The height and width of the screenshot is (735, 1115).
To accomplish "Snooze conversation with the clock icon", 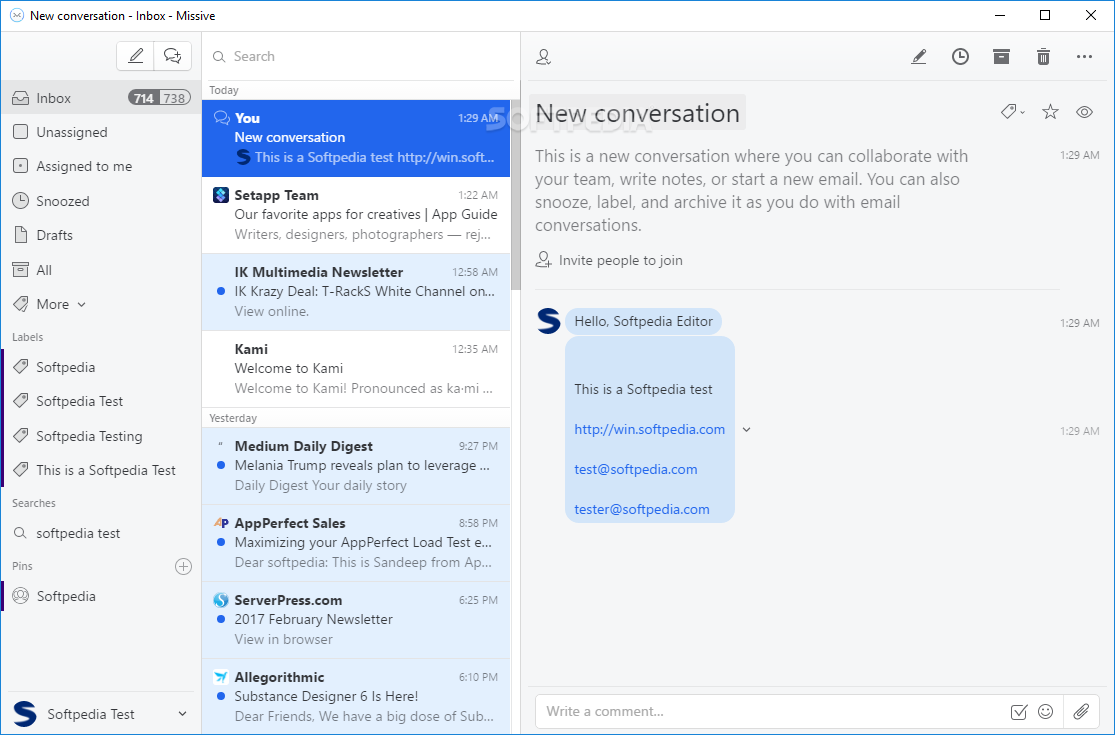I will [960, 57].
